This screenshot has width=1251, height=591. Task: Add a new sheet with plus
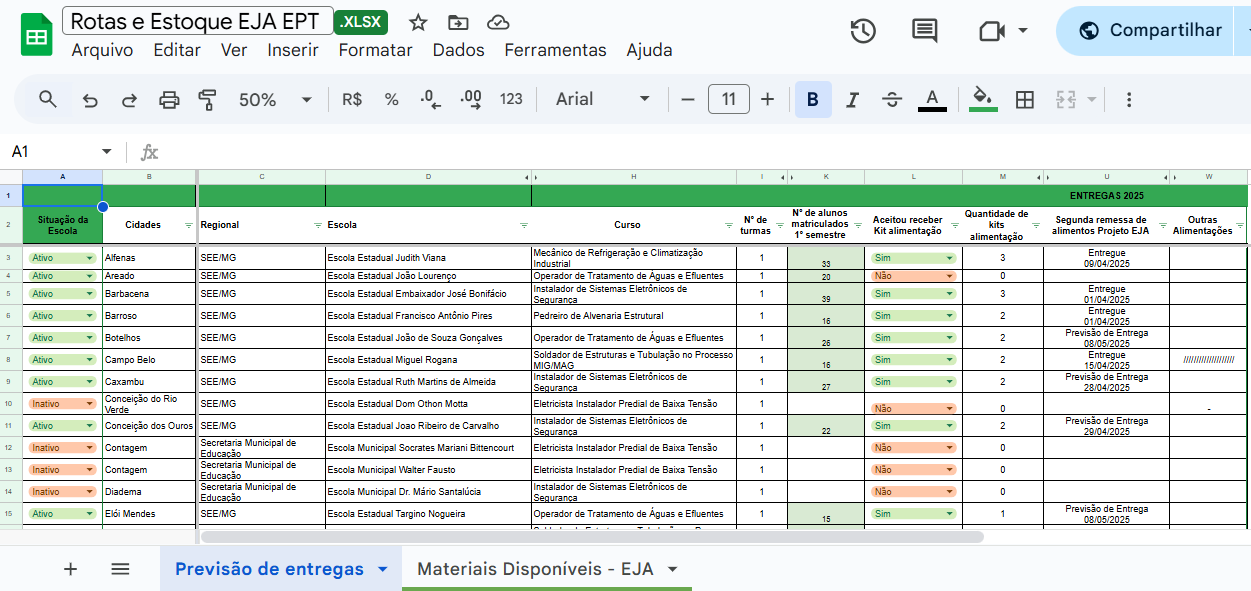click(70, 569)
